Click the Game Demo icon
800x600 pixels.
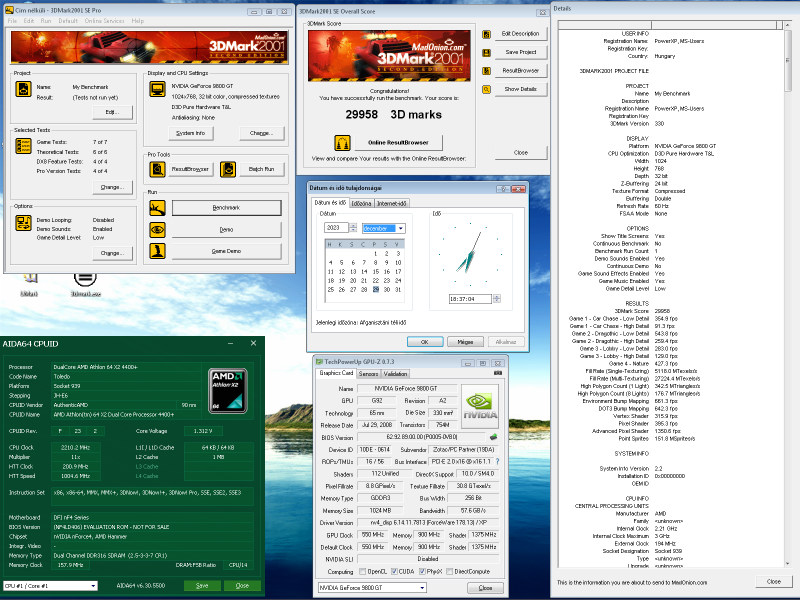click(157, 251)
